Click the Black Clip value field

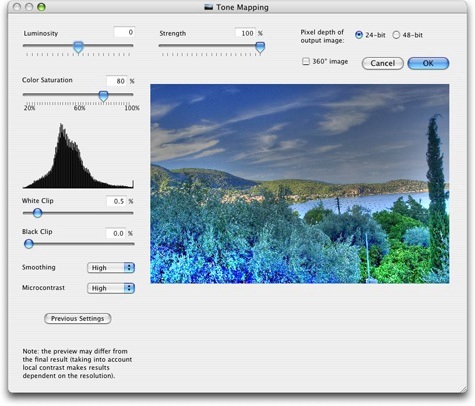click(116, 233)
